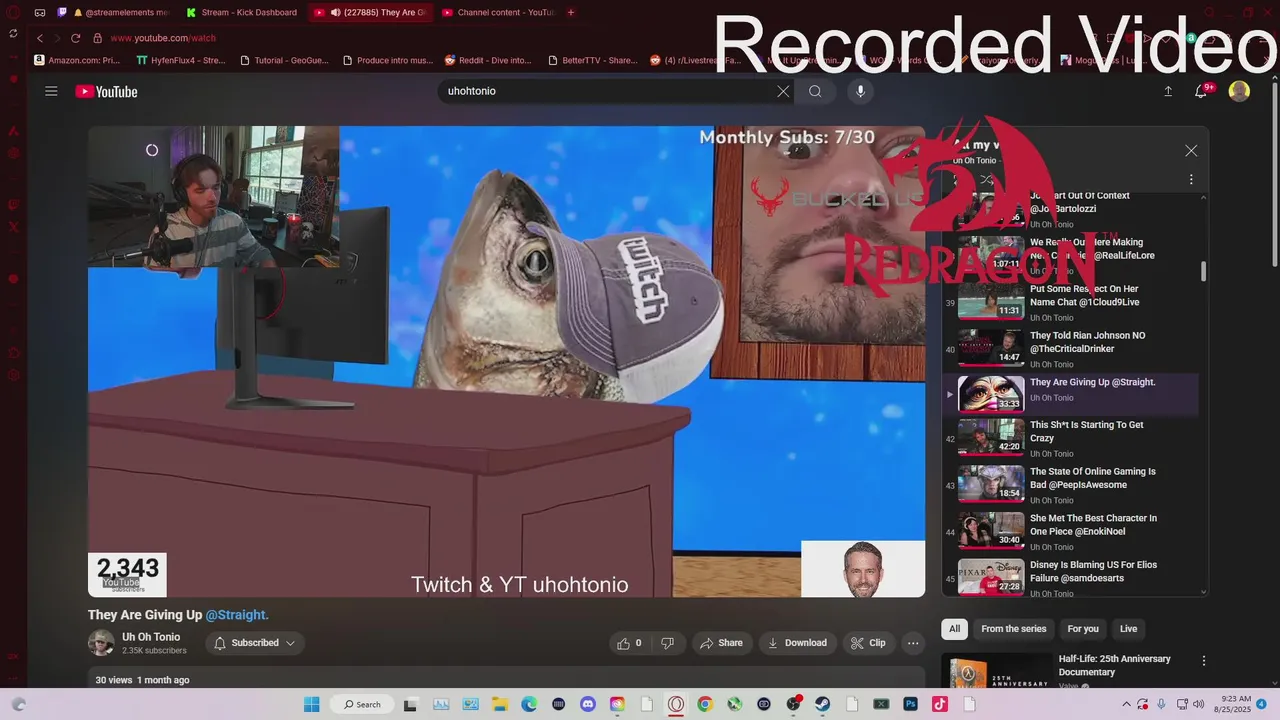This screenshot has width=1280, height=720.
Task: Open the Reddit - Dive into bookmark
Action: coord(488,60)
